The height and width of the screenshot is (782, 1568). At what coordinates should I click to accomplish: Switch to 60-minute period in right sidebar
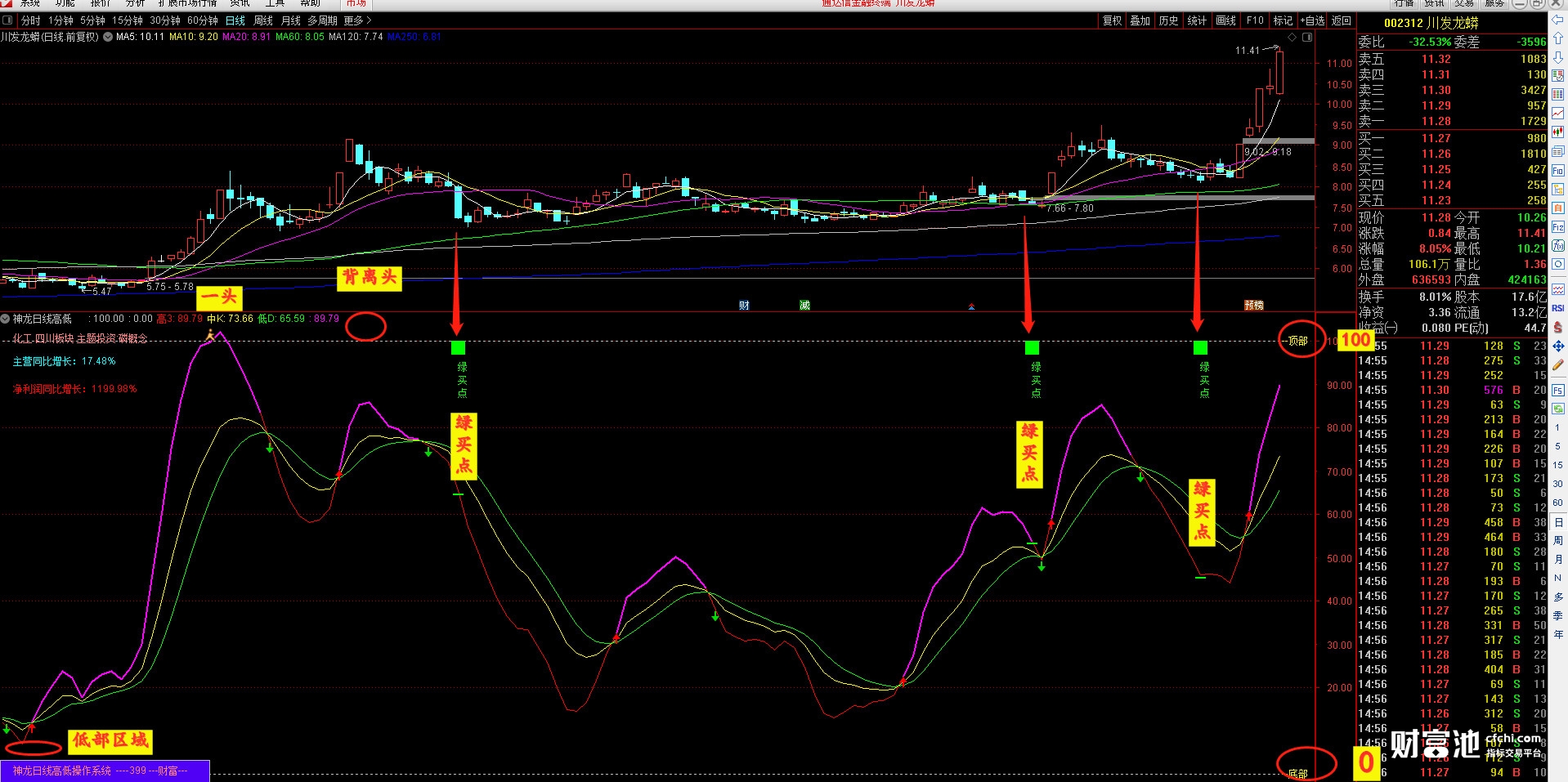coord(1558,503)
